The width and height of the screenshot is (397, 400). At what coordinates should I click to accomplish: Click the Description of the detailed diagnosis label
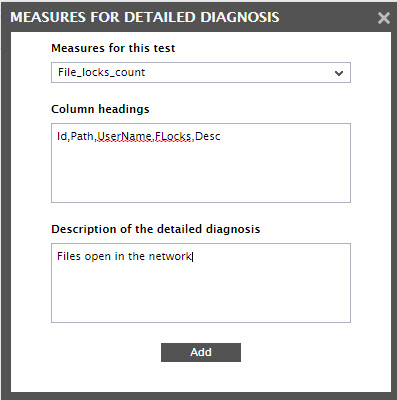(x=156, y=229)
